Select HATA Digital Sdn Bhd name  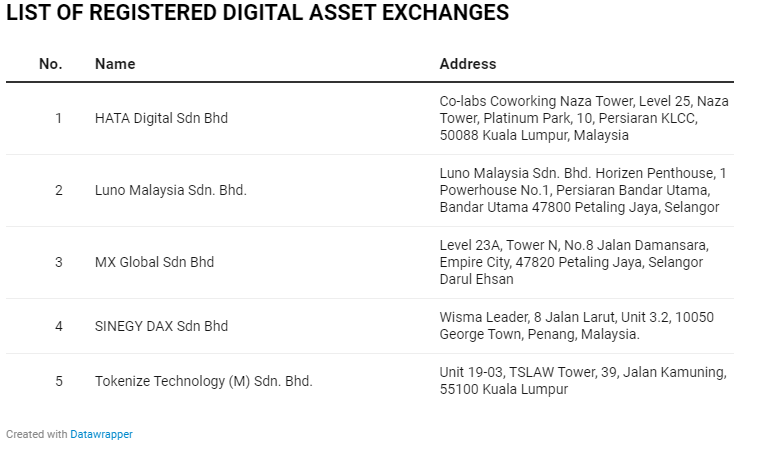click(x=161, y=118)
